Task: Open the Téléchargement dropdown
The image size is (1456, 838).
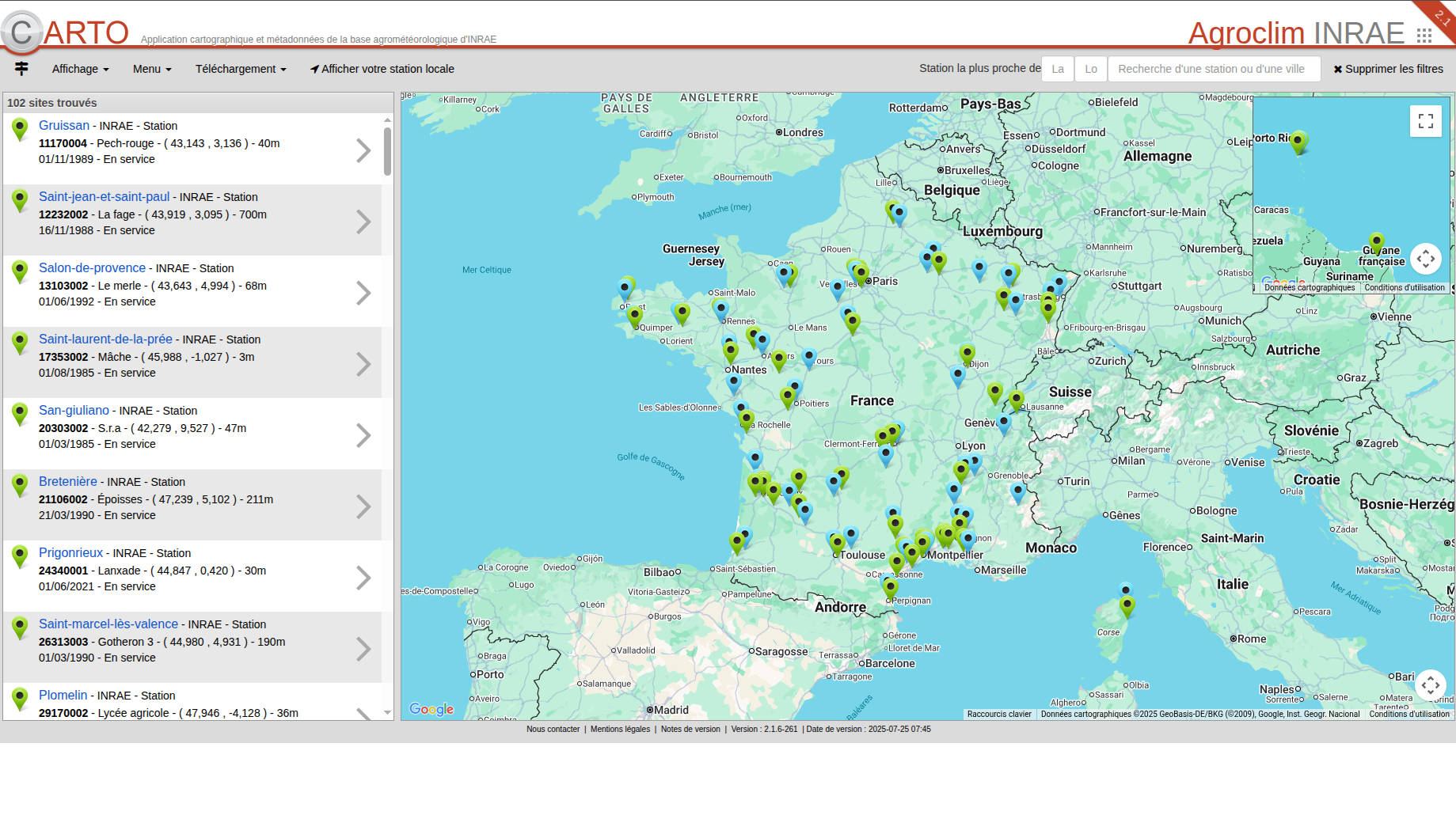Action: click(x=241, y=69)
